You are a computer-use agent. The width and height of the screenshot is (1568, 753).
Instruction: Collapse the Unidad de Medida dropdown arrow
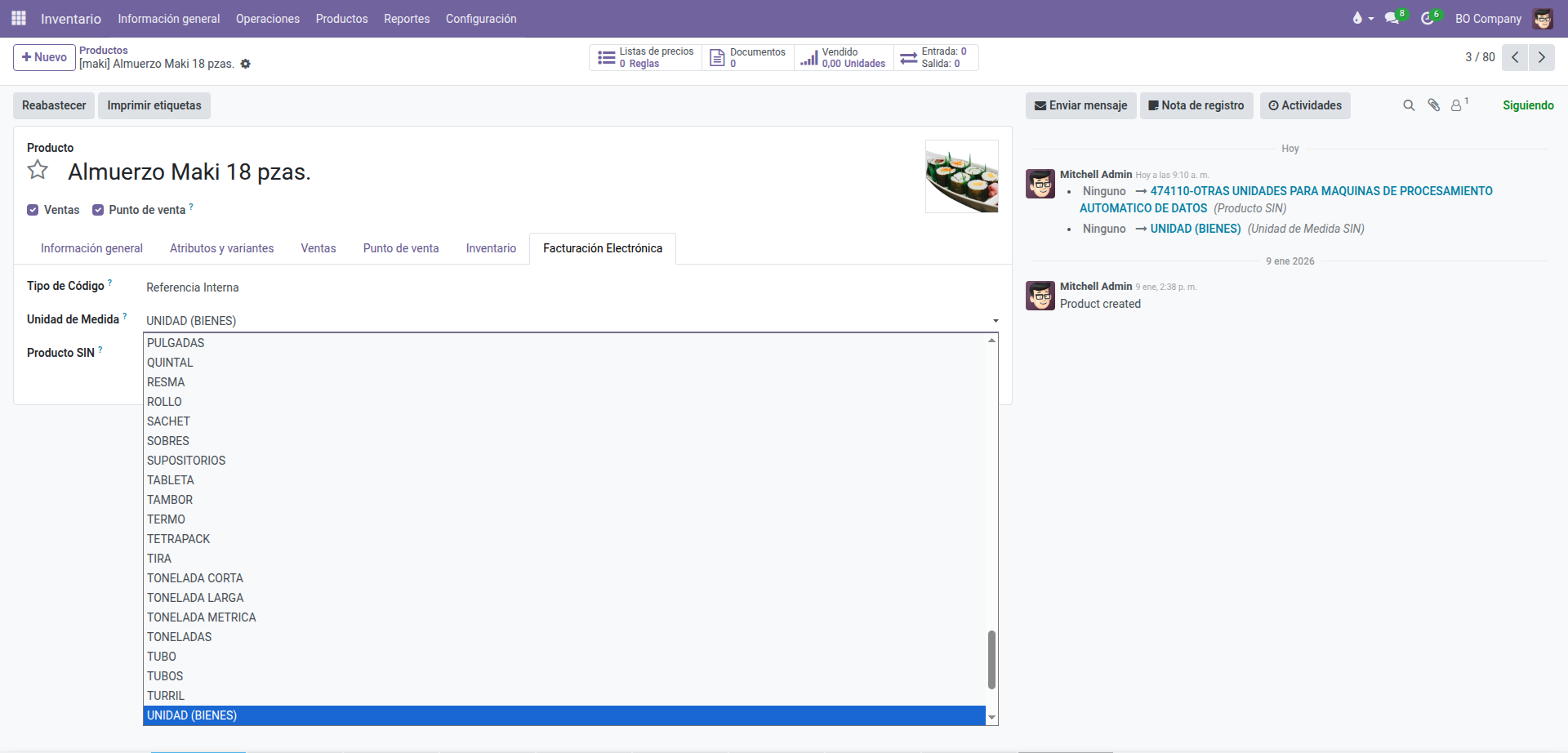click(996, 321)
